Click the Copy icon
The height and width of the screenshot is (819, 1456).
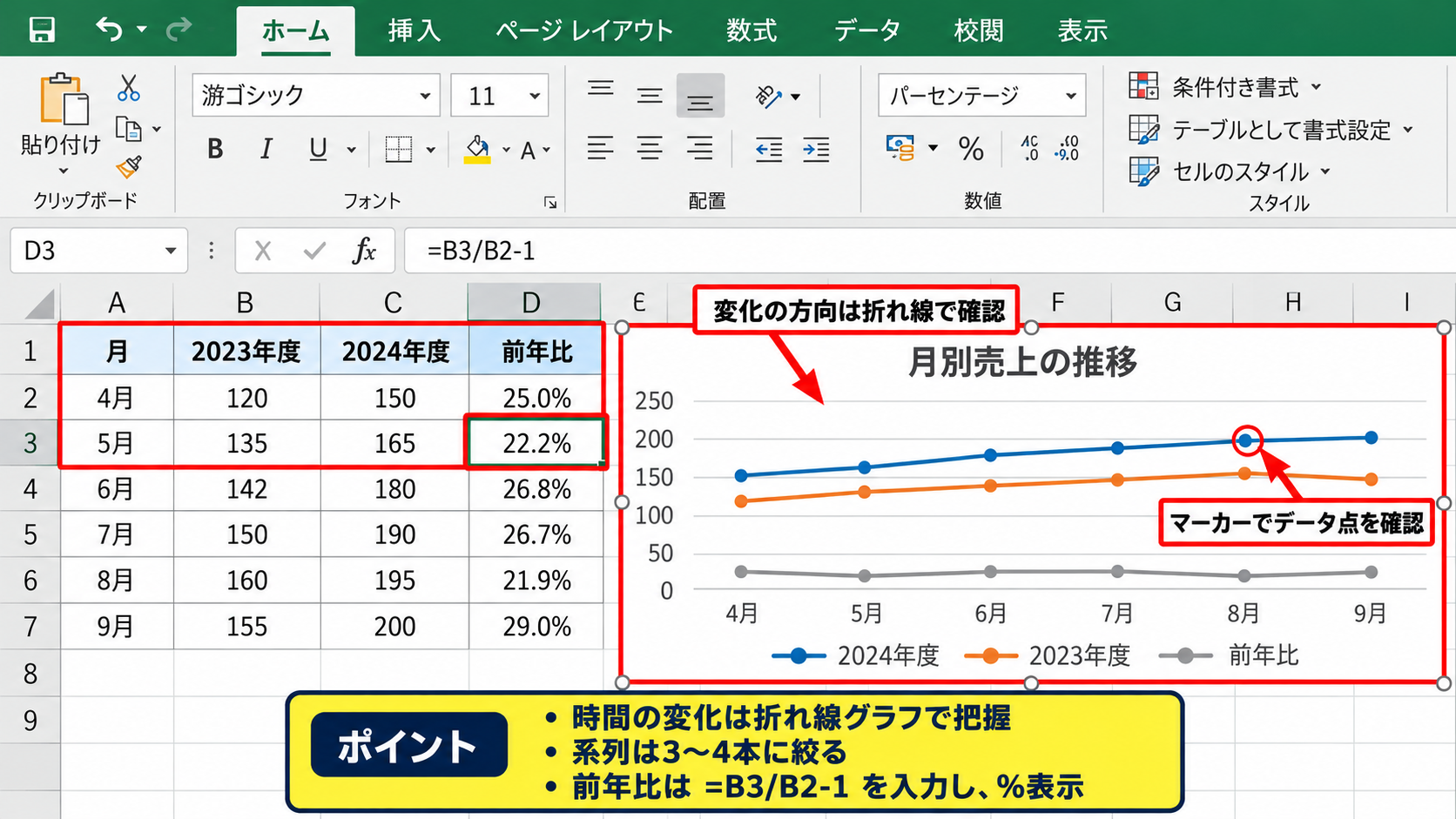tap(129, 129)
